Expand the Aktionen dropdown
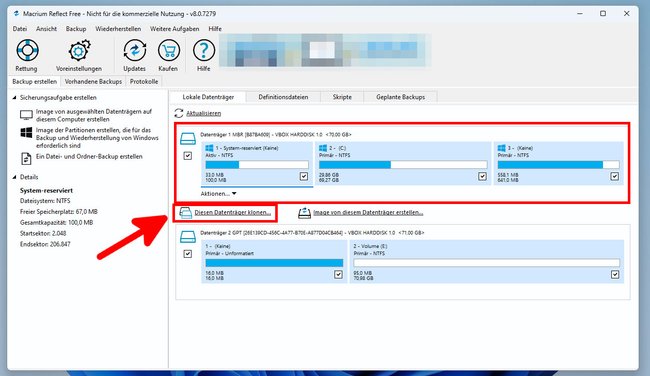This screenshot has width=650, height=376. coord(218,194)
